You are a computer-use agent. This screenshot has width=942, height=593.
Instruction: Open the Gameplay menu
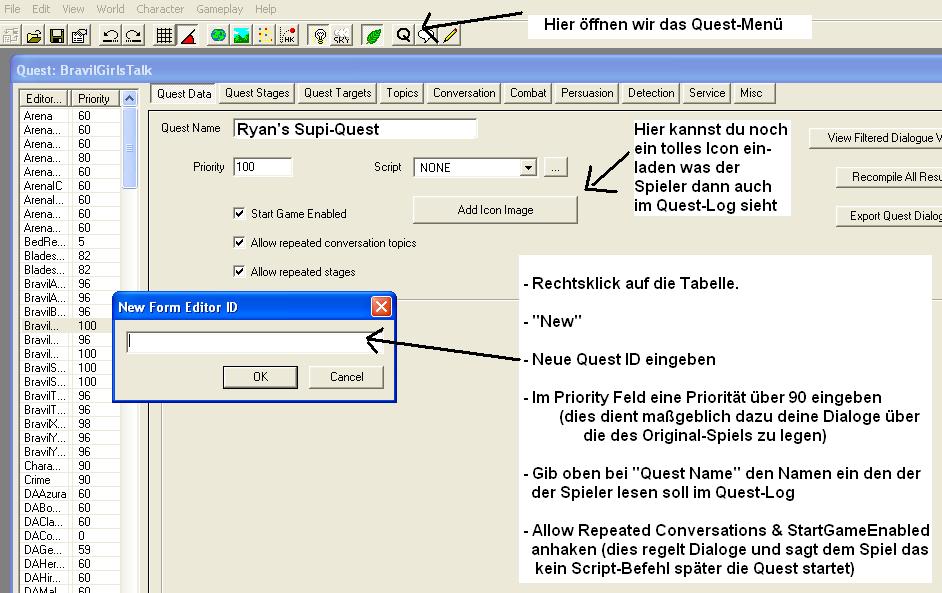point(219,9)
